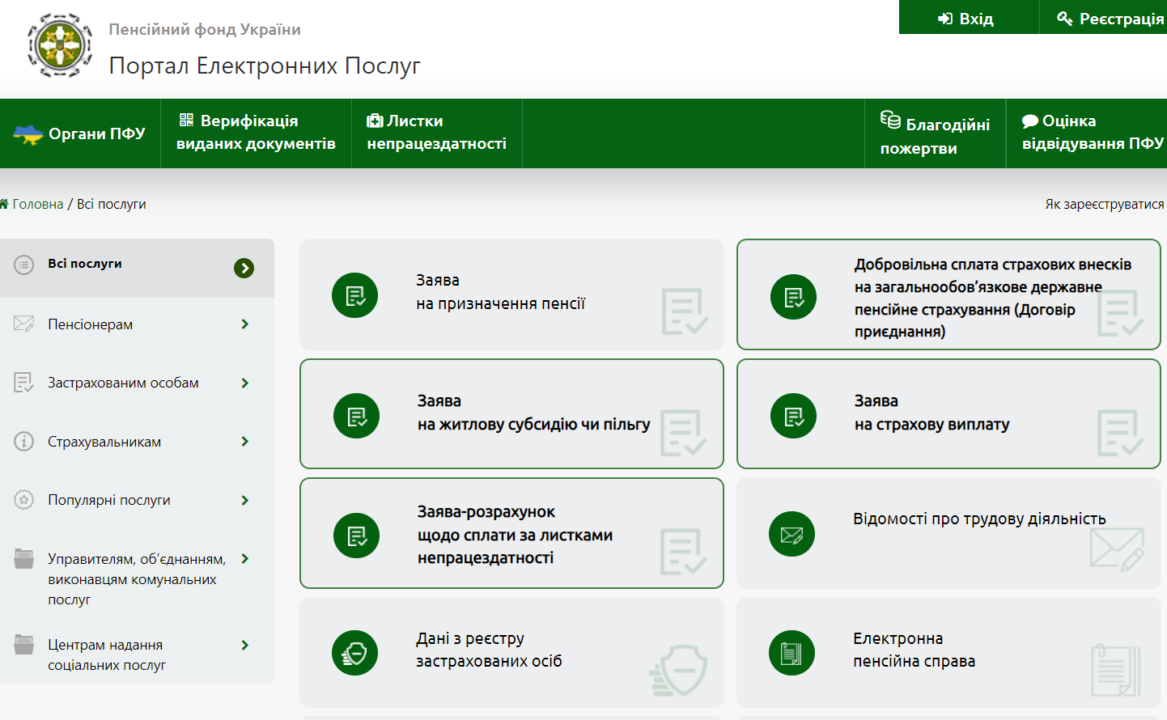Expand the Застрахованим особам chevron
Screen dimensions: 1167x720
click(x=245, y=383)
